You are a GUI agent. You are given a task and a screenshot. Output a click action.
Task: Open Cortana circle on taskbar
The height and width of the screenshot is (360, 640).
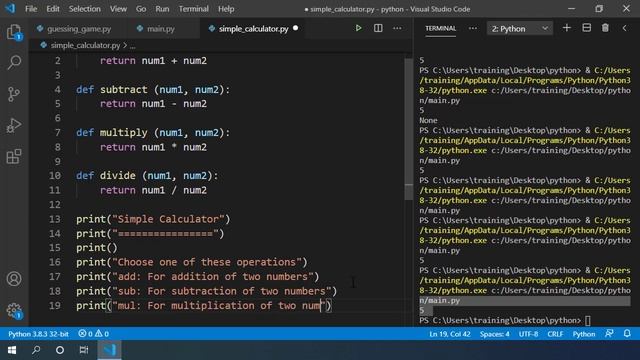(60, 350)
